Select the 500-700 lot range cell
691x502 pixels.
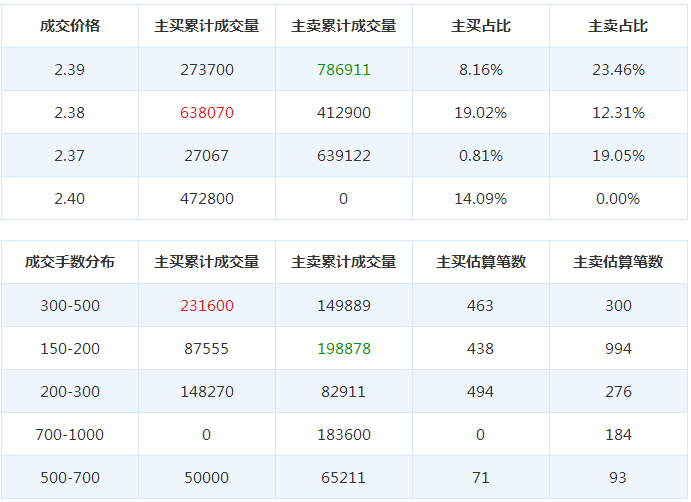pos(70,477)
